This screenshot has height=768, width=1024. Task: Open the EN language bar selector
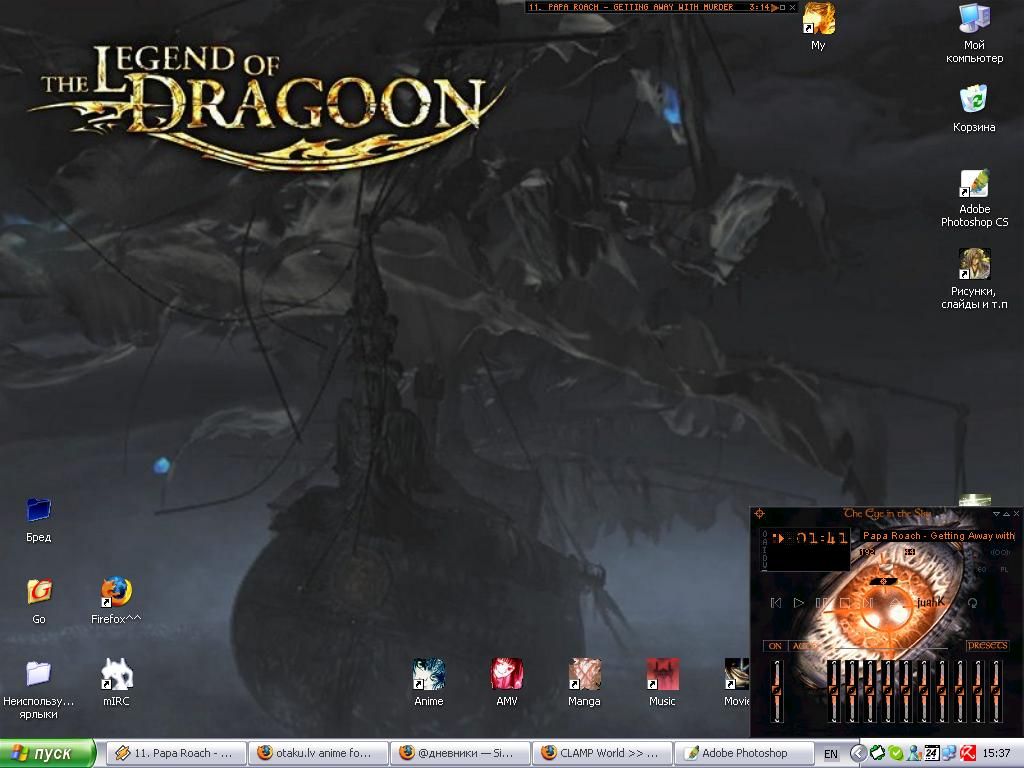pos(831,754)
